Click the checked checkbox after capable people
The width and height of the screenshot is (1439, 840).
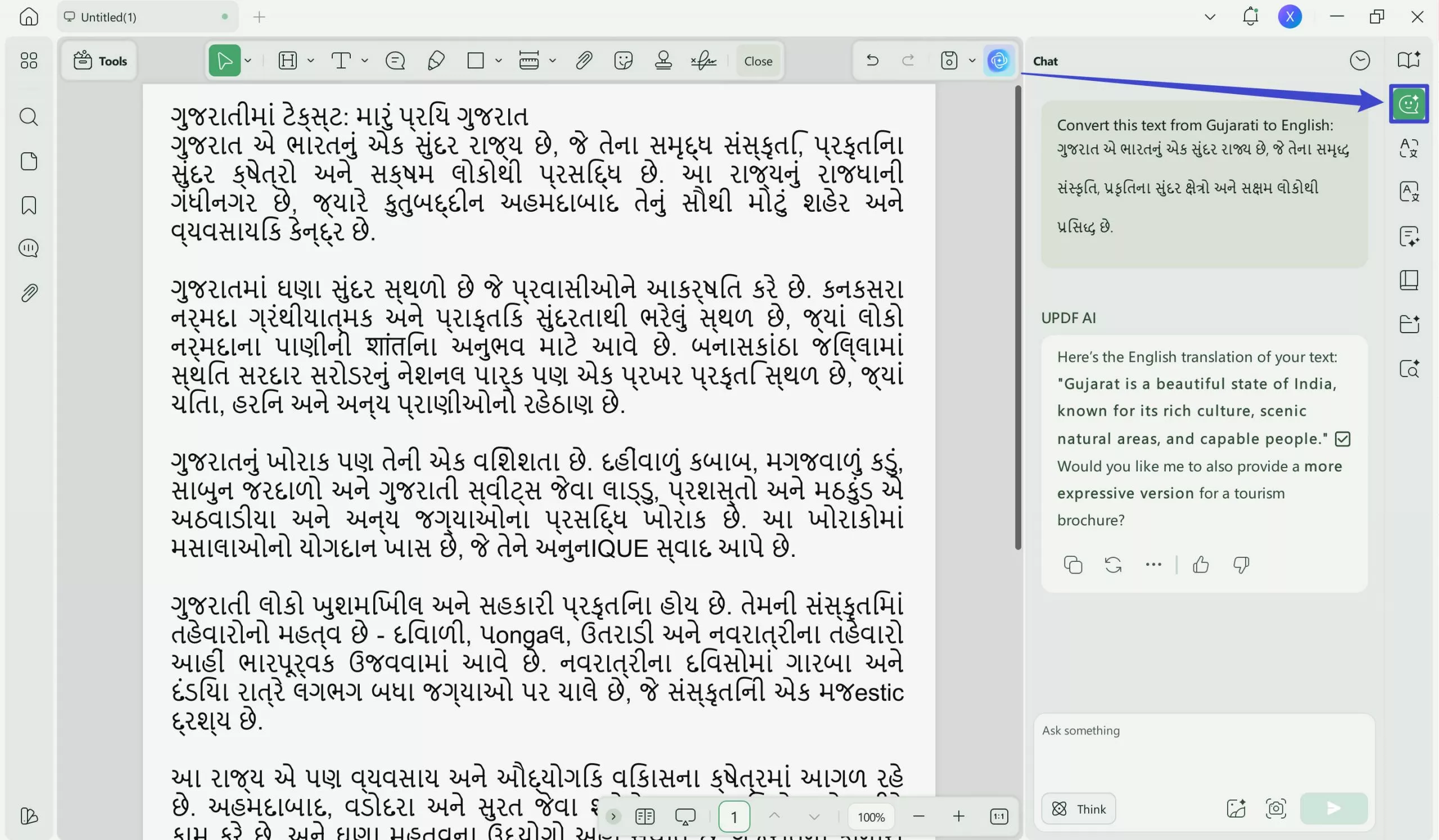click(x=1344, y=438)
